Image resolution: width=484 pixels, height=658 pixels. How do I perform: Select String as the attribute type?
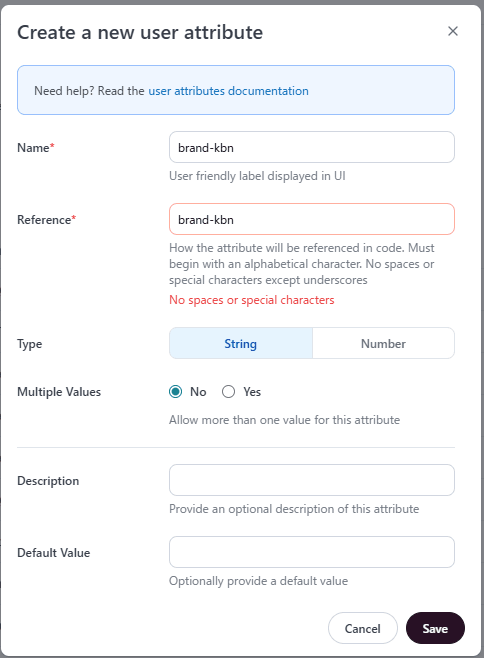tap(241, 343)
